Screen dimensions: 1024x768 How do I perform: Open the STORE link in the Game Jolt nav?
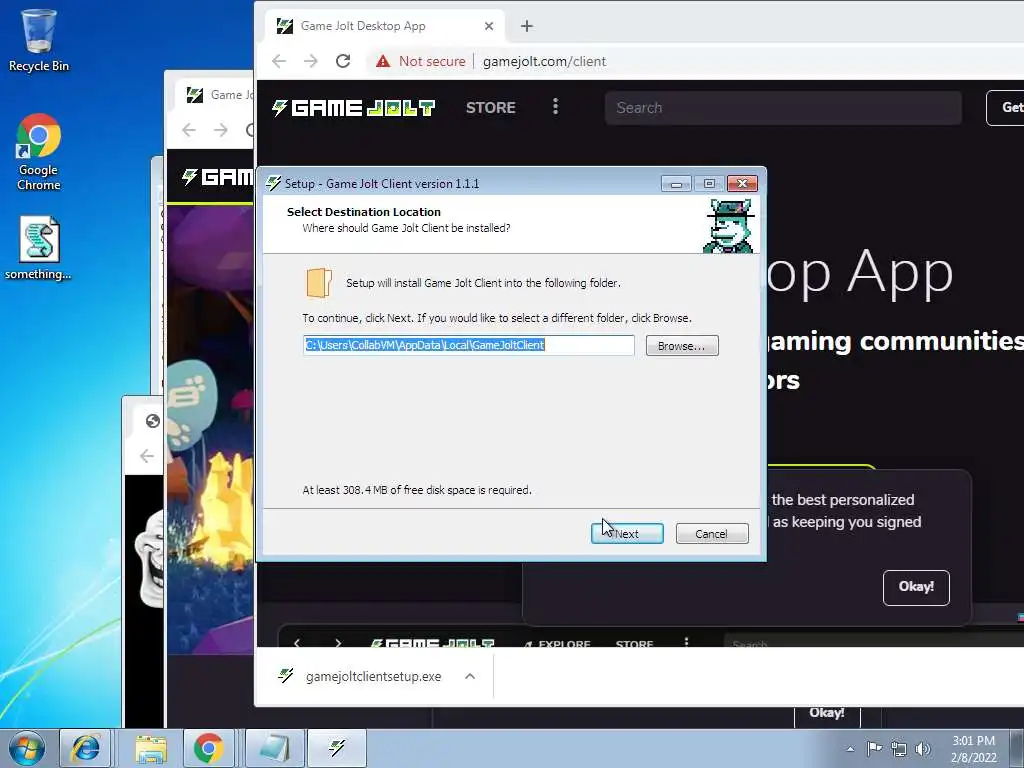point(490,108)
